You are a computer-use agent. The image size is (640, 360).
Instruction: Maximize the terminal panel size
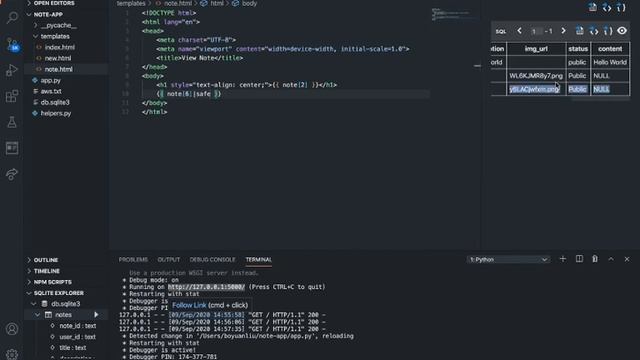click(611, 259)
